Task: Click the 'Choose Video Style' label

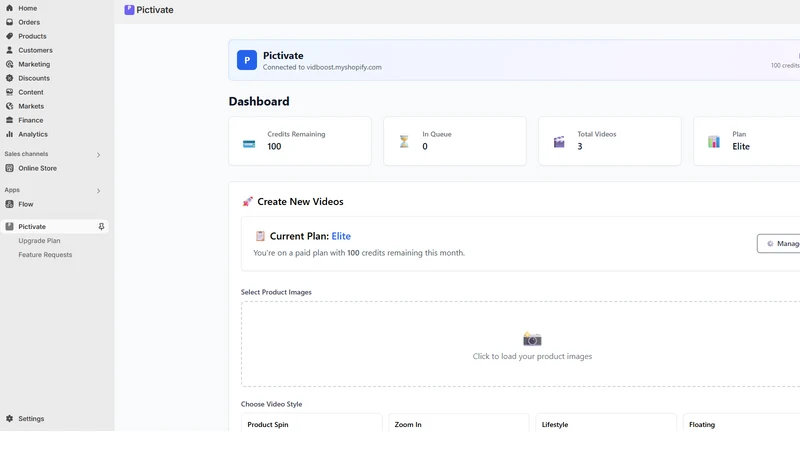Action: point(271,404)
